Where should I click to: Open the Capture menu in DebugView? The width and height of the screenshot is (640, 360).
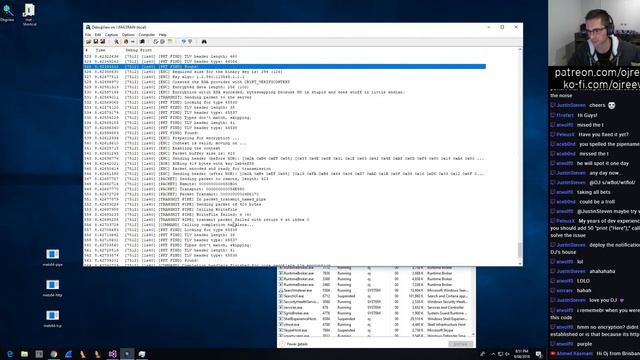pyautogui.click(x=111, y=35)
